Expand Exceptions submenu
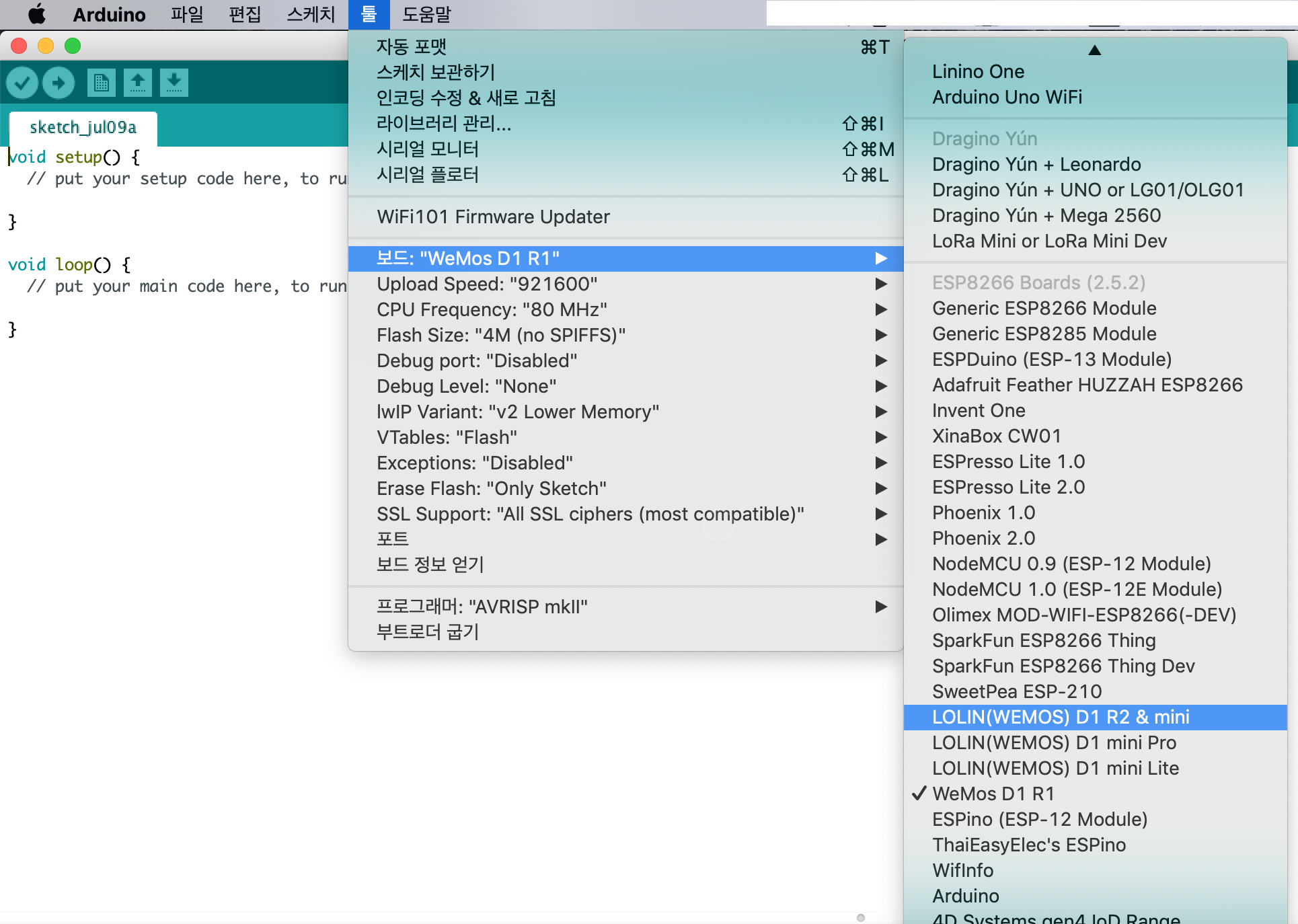The width and height of the screenshot is (1298, 924). (625, 463)
